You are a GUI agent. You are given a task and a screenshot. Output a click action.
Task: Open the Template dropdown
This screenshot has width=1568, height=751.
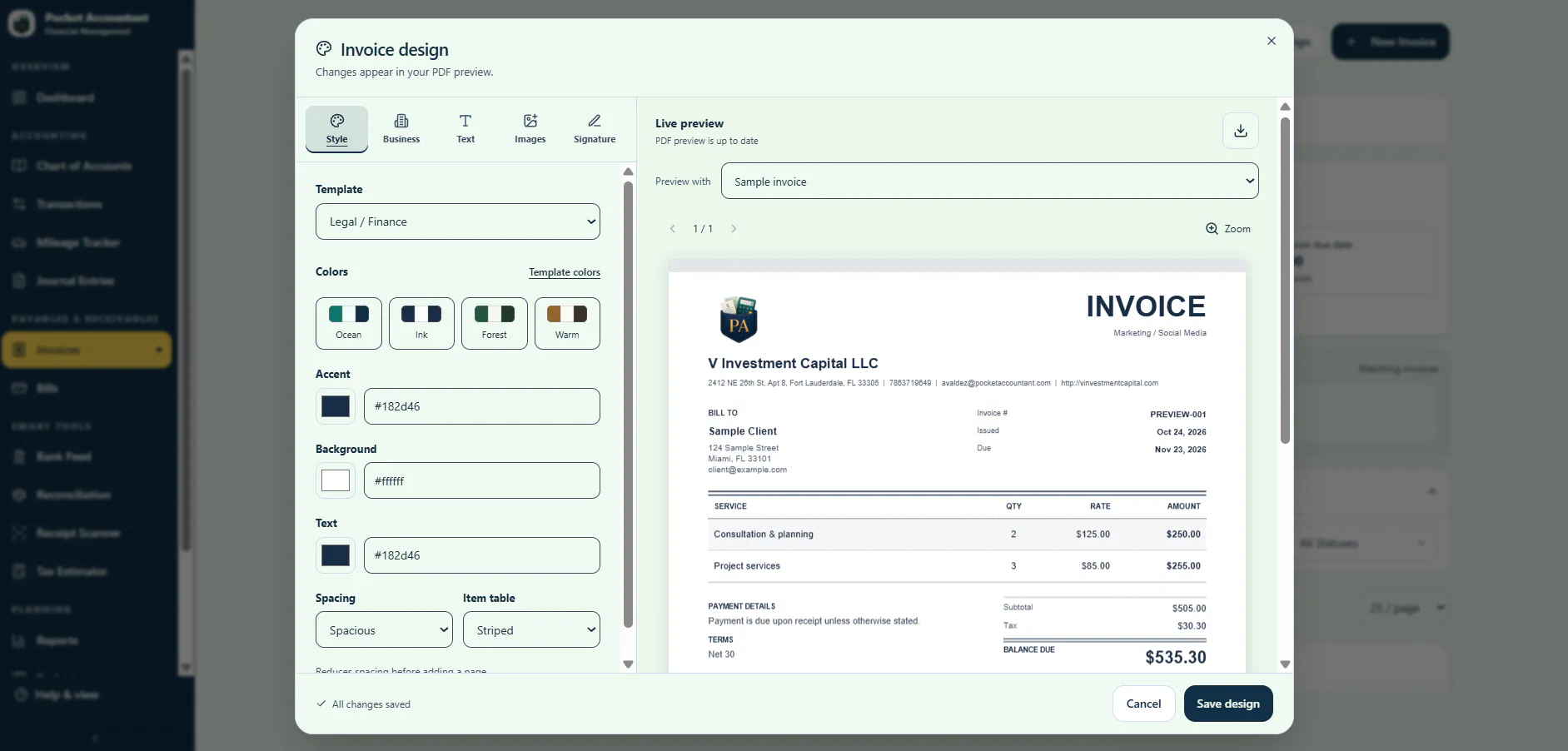tap(458, 221)
